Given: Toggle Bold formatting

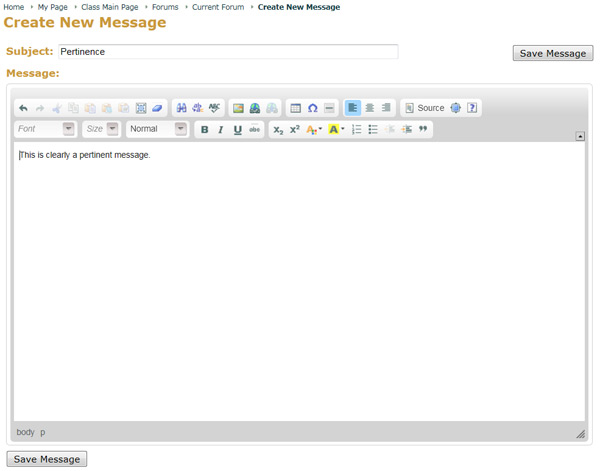Looking at the screenshot, I should 204,130.
